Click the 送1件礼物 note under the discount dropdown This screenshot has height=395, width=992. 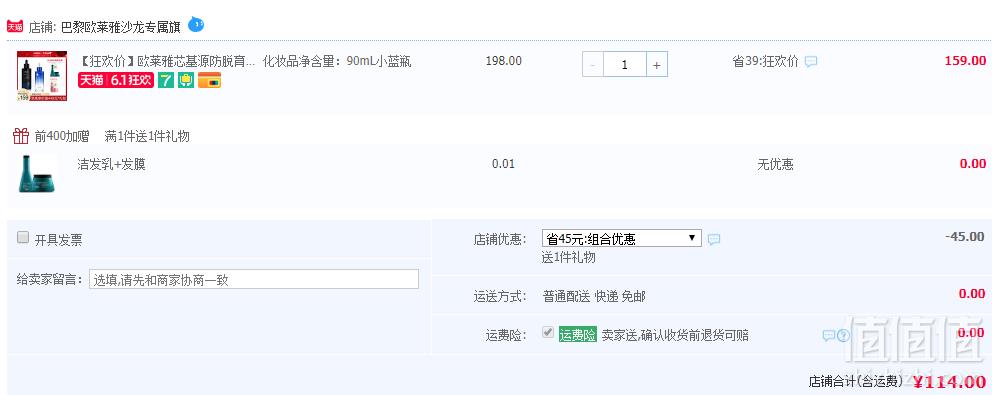[x=569, y=258]
